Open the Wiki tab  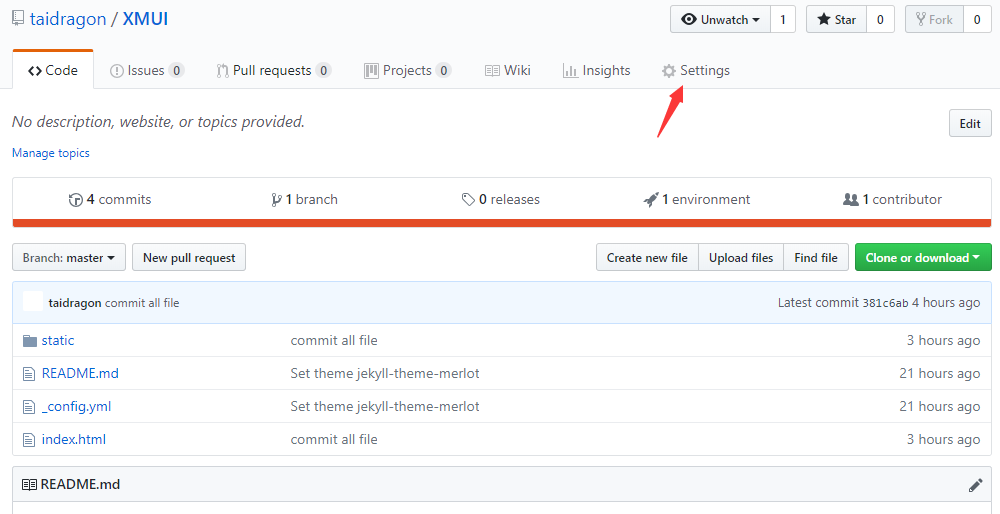click(508, 70)
